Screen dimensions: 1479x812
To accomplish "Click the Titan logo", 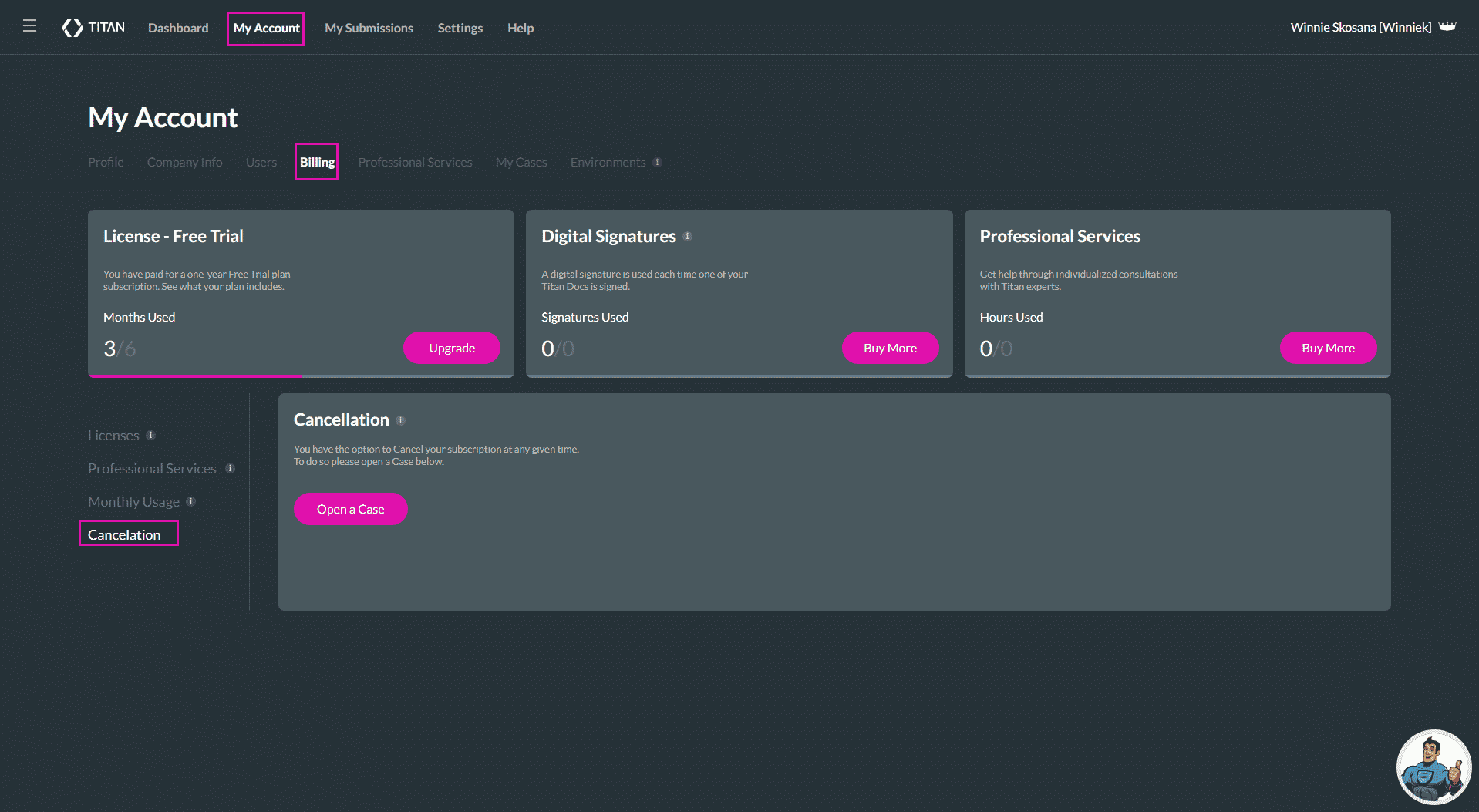I will coord(93,28).
